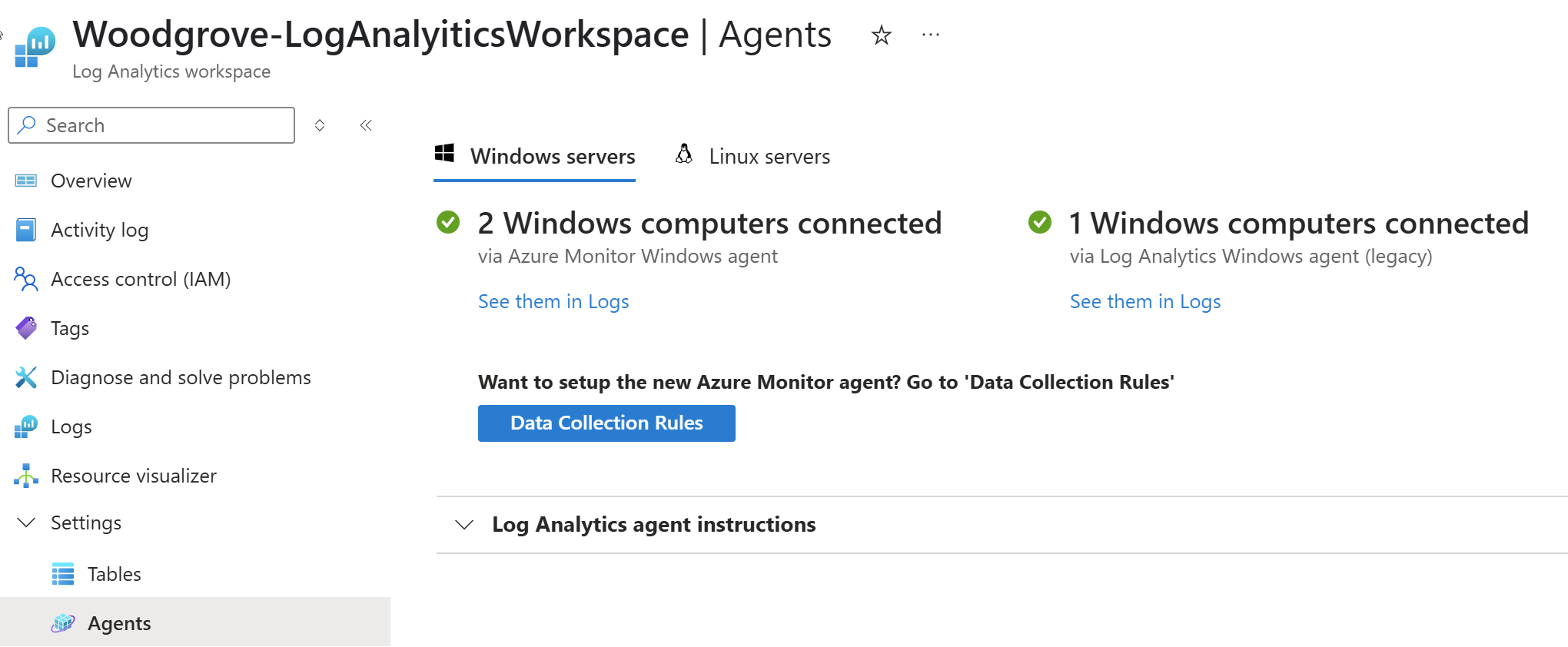Click the Data Collection Rules button
The height and width of the screenshot is (647, 1568).
click(x=606, y=423)
